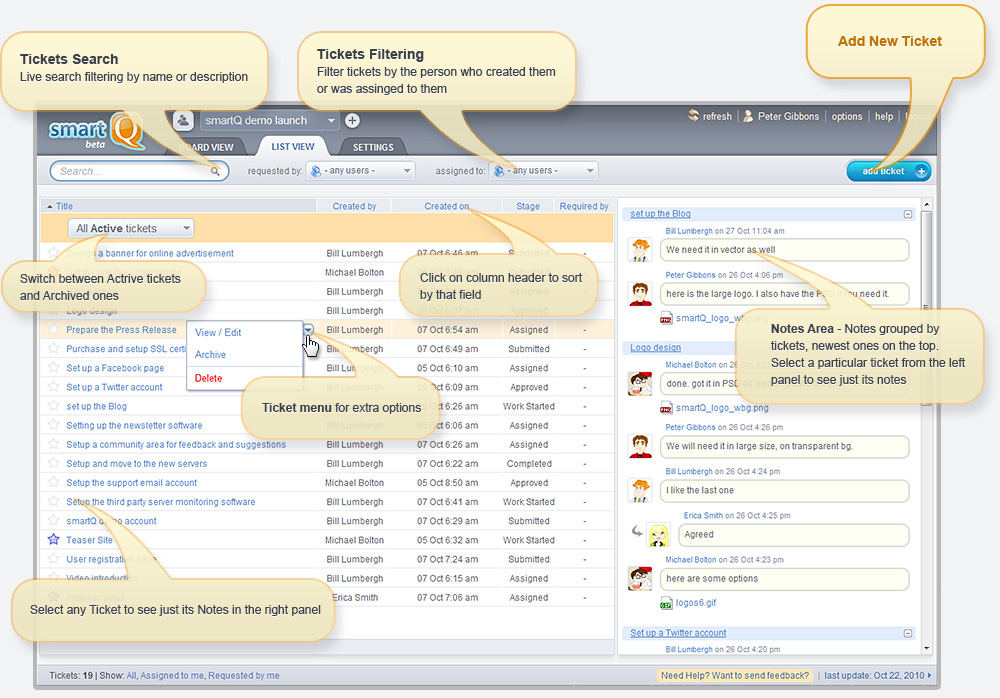1000x698 pixels.
Task: Star the Set up a Facebook page ticket
Action: tap(54, 368)
